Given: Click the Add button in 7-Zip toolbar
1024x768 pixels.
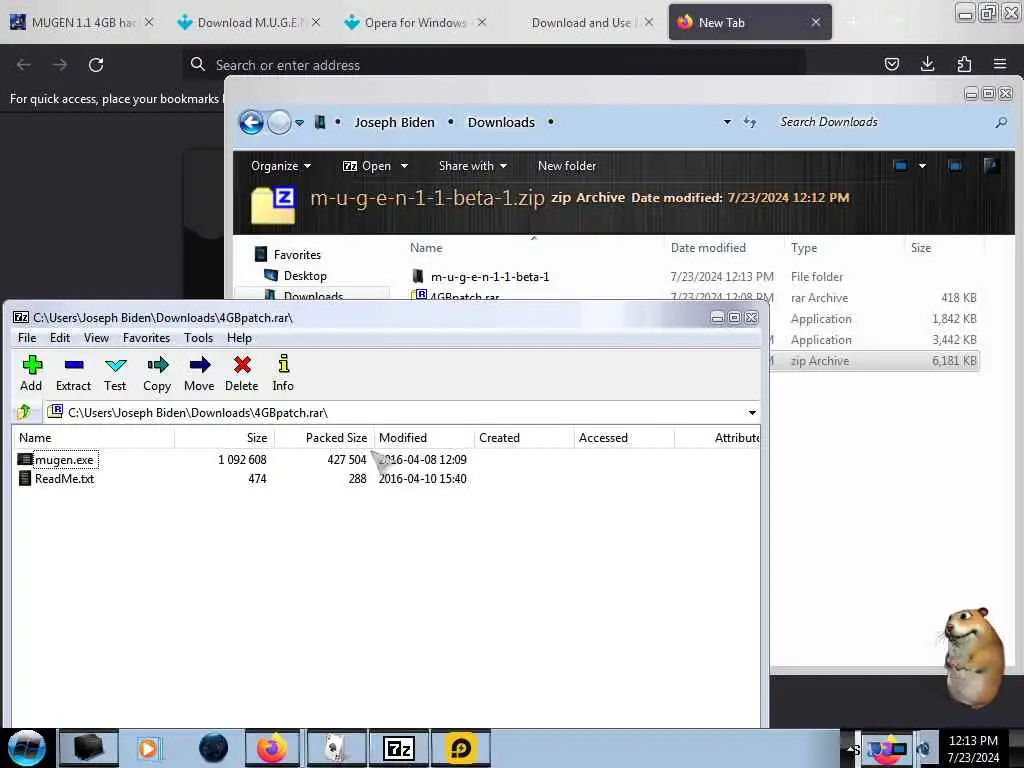Looking at the screenshot, I should (31, 373).
